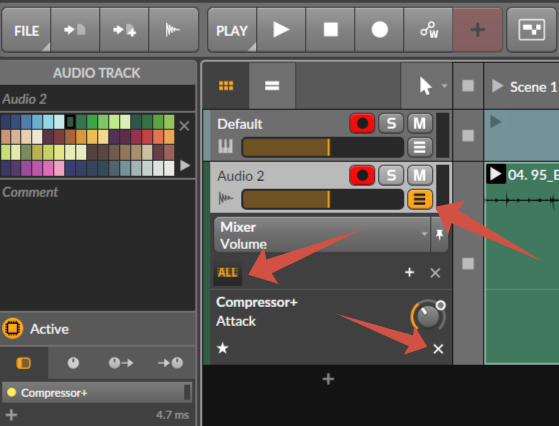The width and height of the screenshot is (559, 426).
Task: Click the global stop-all-clips square
Action: 468,86
